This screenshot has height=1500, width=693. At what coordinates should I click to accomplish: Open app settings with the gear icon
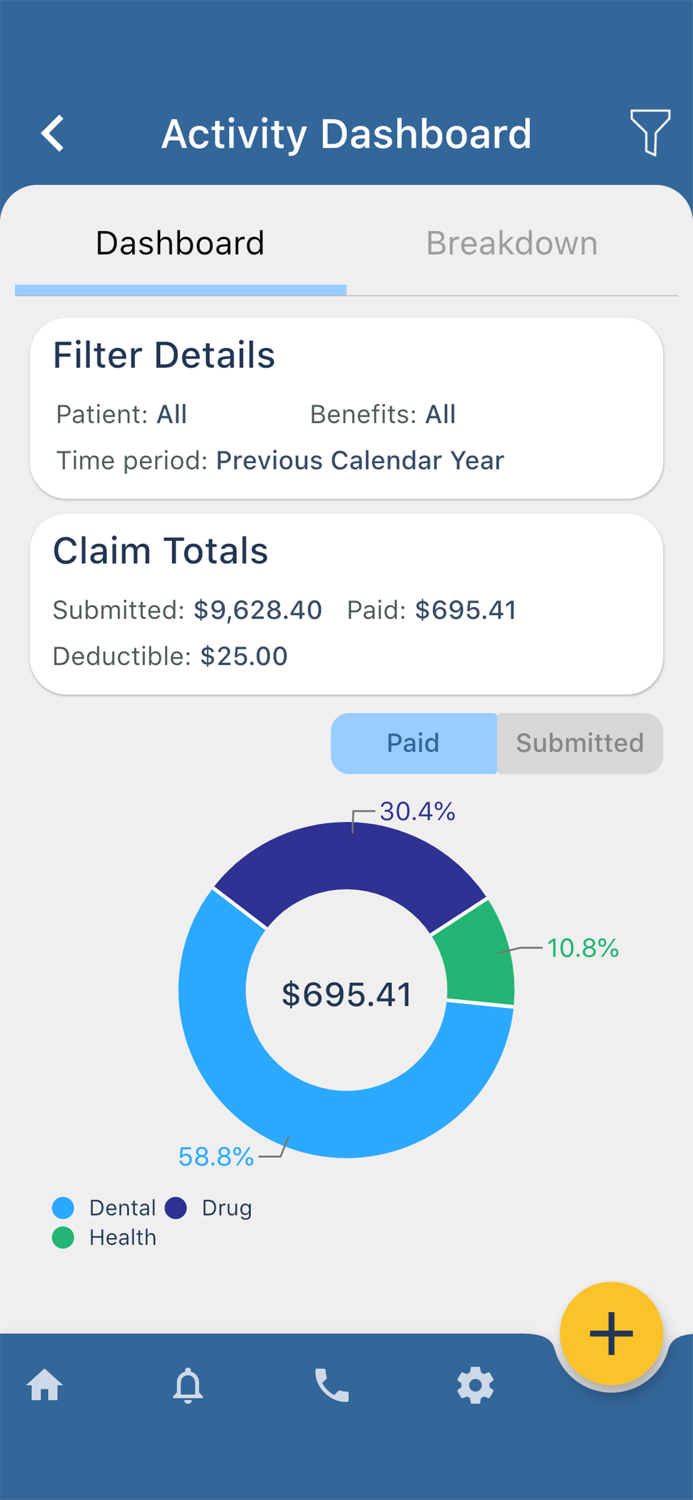click(x=475, y=1386)
